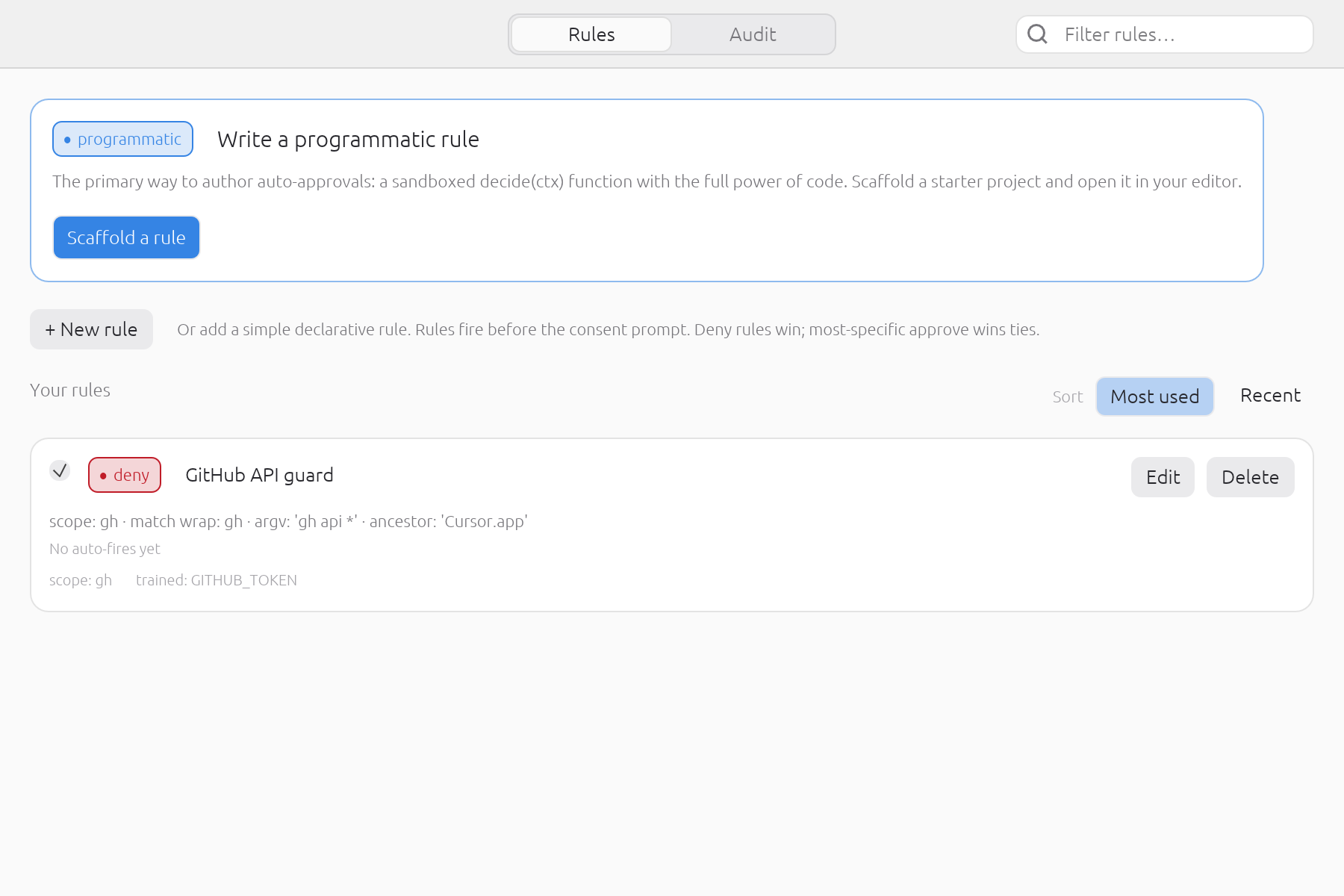Screen dimensions: 1344x896
Task: Add a declarative rule with New rule
Action: tap(91, 329)
